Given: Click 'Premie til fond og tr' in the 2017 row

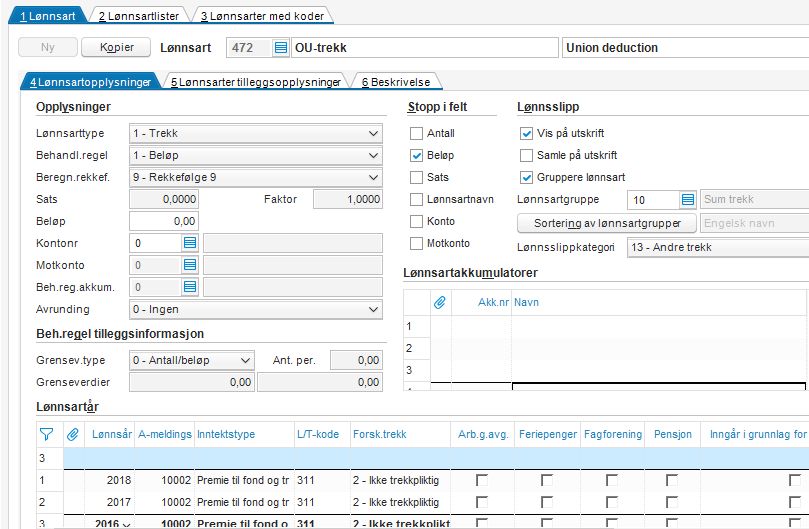Looking at the screenshot, I should point(242,502).
